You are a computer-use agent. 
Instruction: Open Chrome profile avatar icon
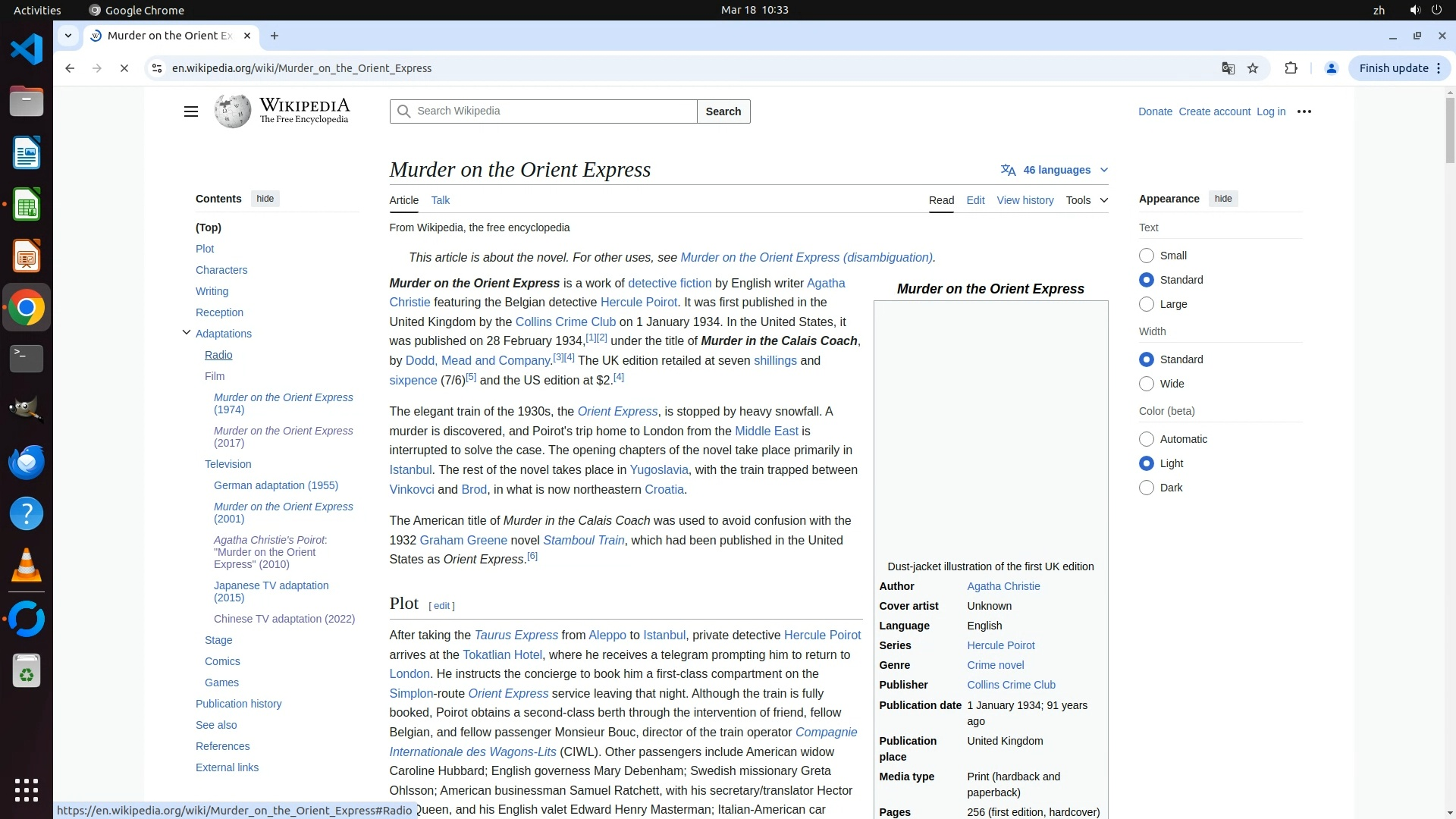coord(1331,68)
